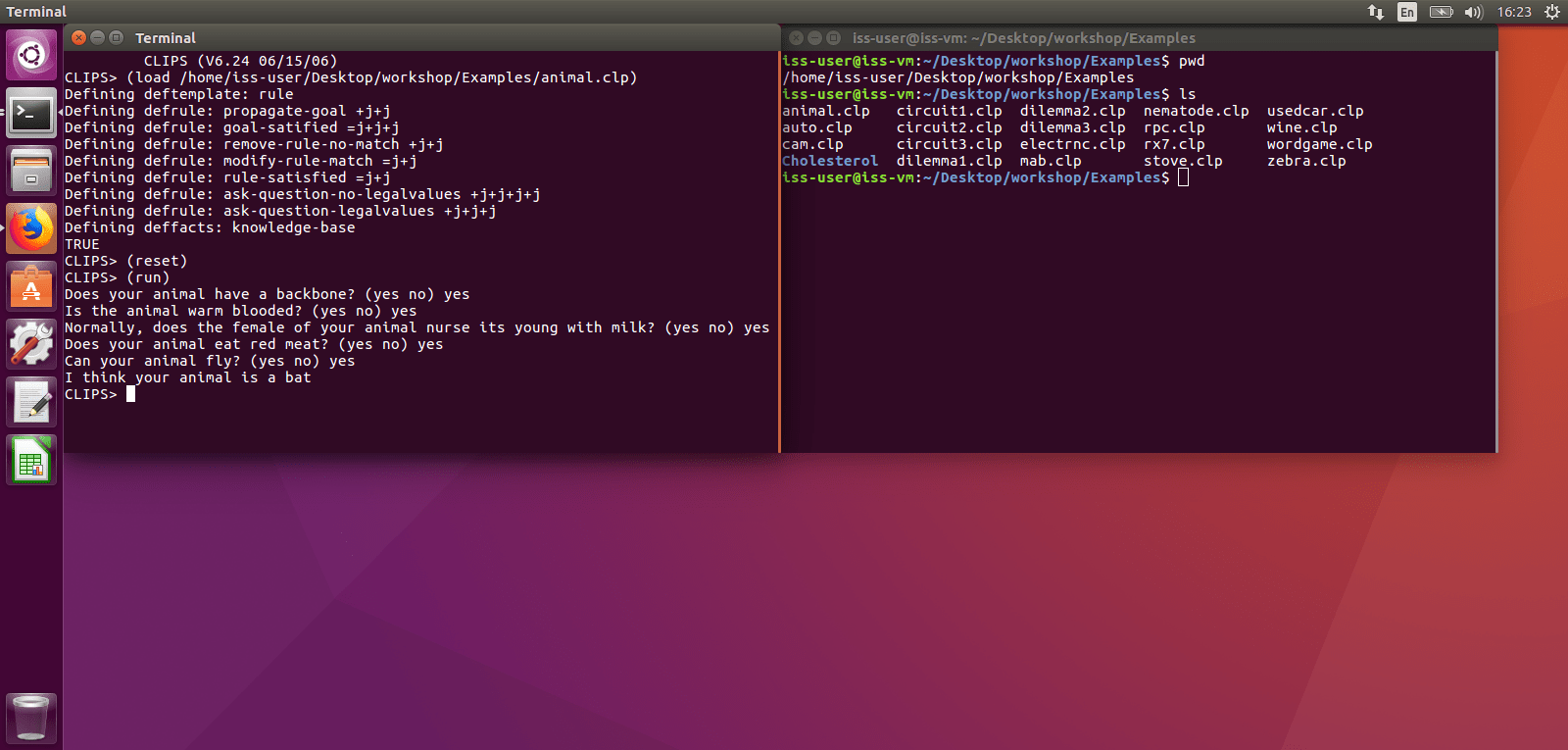Viewport: 1568px width, 750px height.
Task: Launch Text Editor from launcher
Action: point(31,402)
